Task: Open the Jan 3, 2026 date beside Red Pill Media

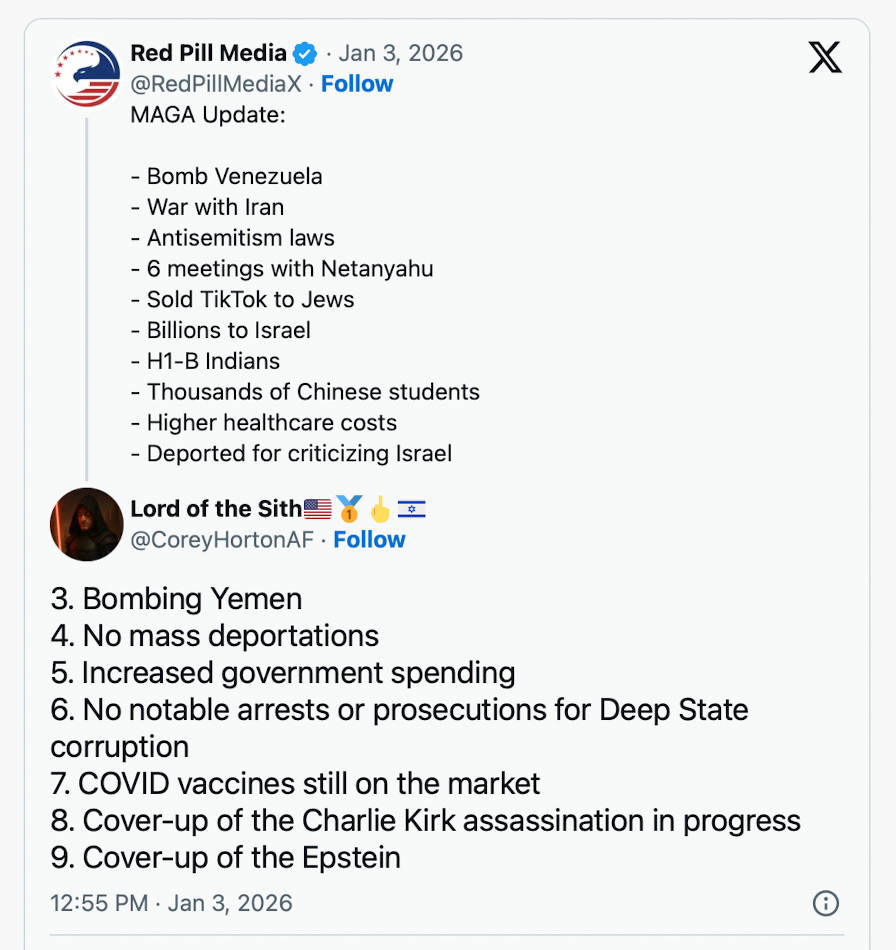Action: [400, 53]
